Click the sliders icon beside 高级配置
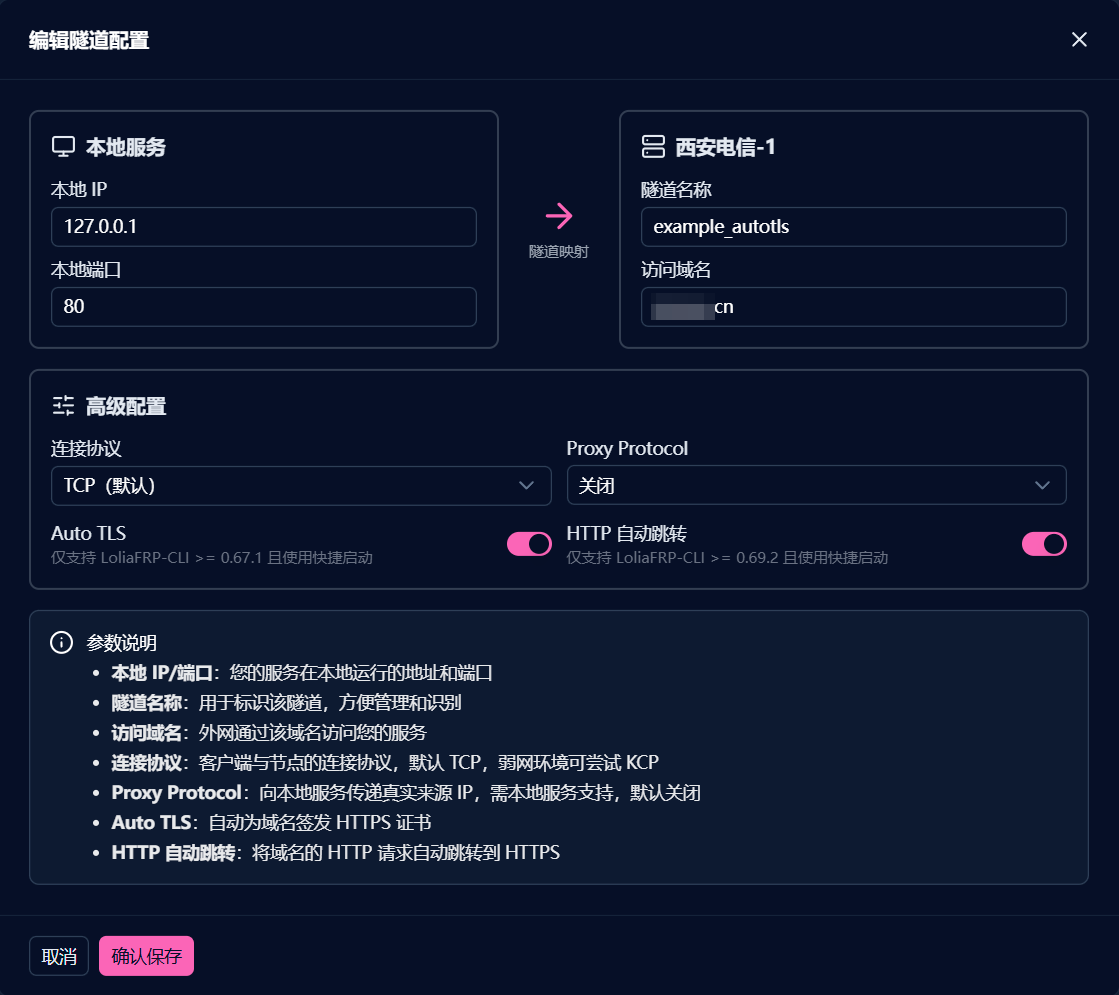The height and width of the screenshot is (995, 1119). tap(64, 405)
